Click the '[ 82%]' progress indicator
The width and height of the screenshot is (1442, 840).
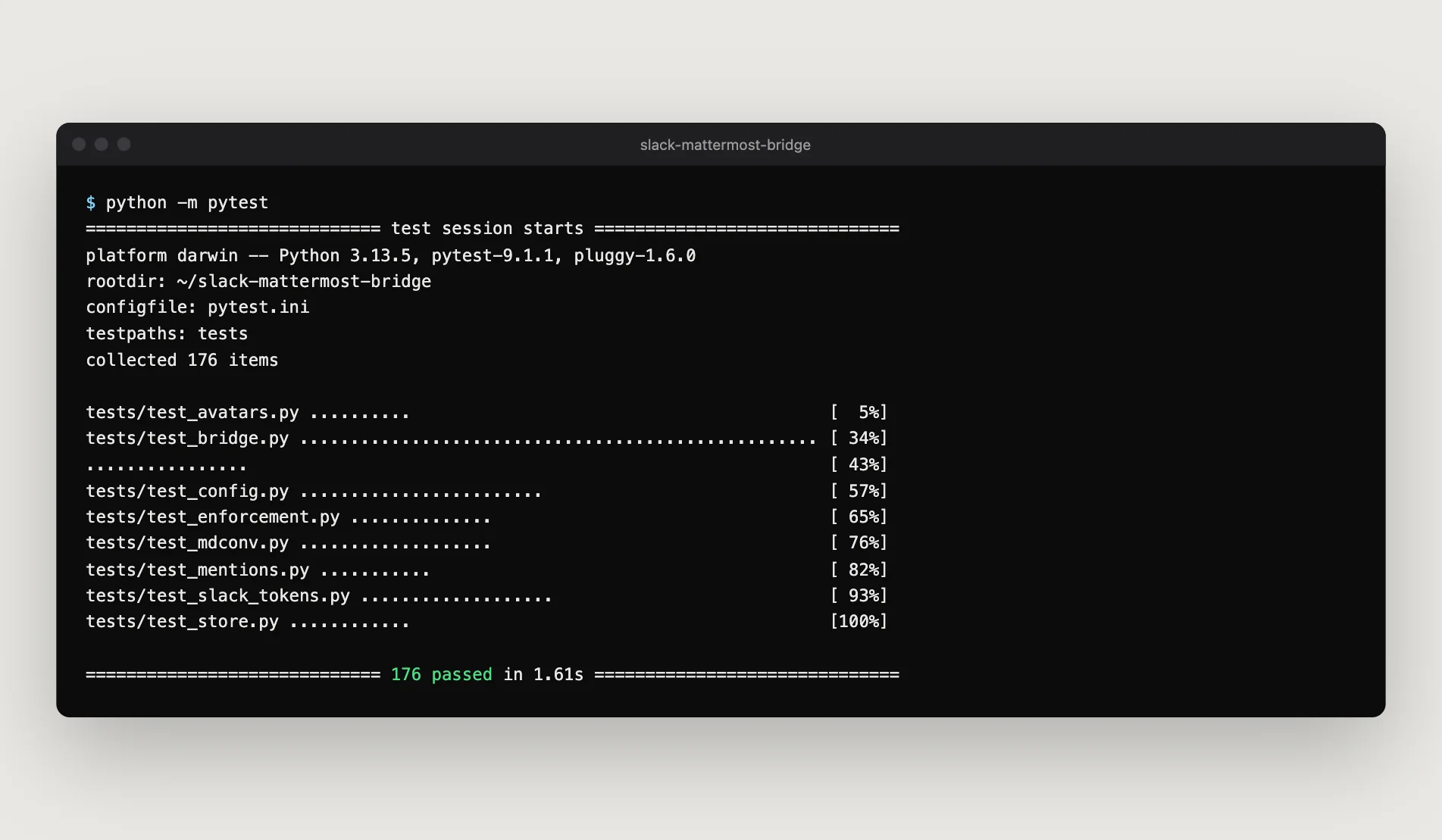tap(859, 570)
